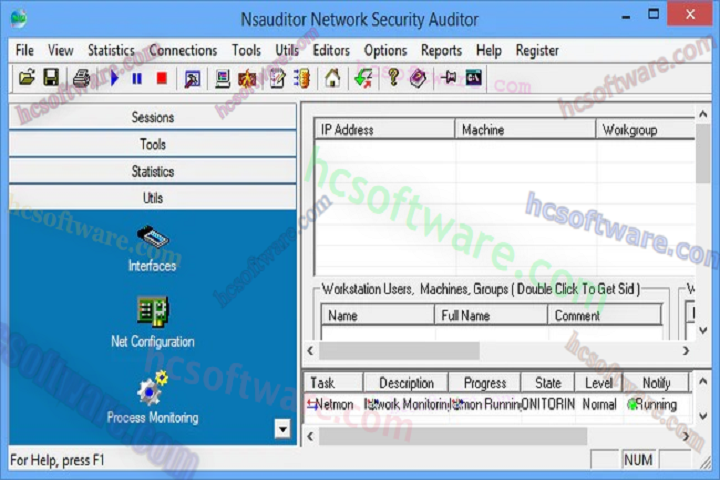Open the Process Monitoring utility
This screenshot has width=720, height=480.
click(152, 398)
